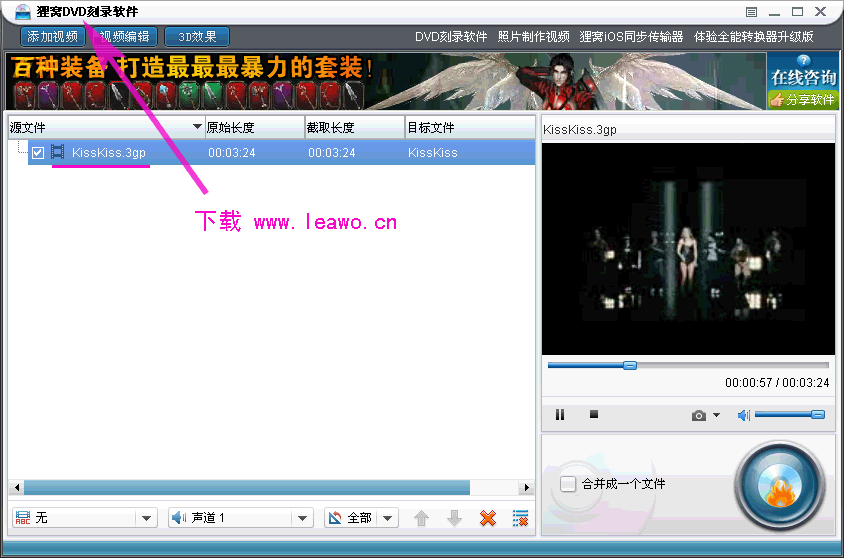
Task: Enable the 合并成一个文件 checkbox
Action: point(568,484)
